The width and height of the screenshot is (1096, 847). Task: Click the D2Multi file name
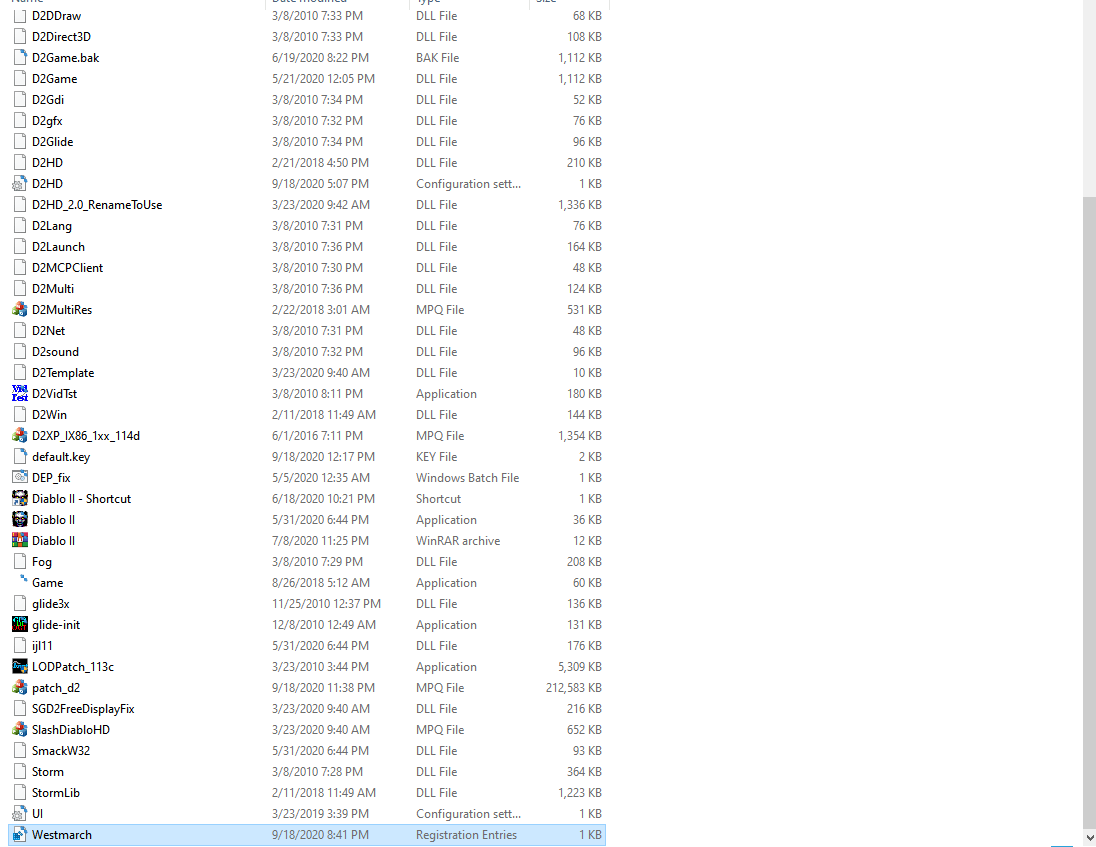click(52, 289)
